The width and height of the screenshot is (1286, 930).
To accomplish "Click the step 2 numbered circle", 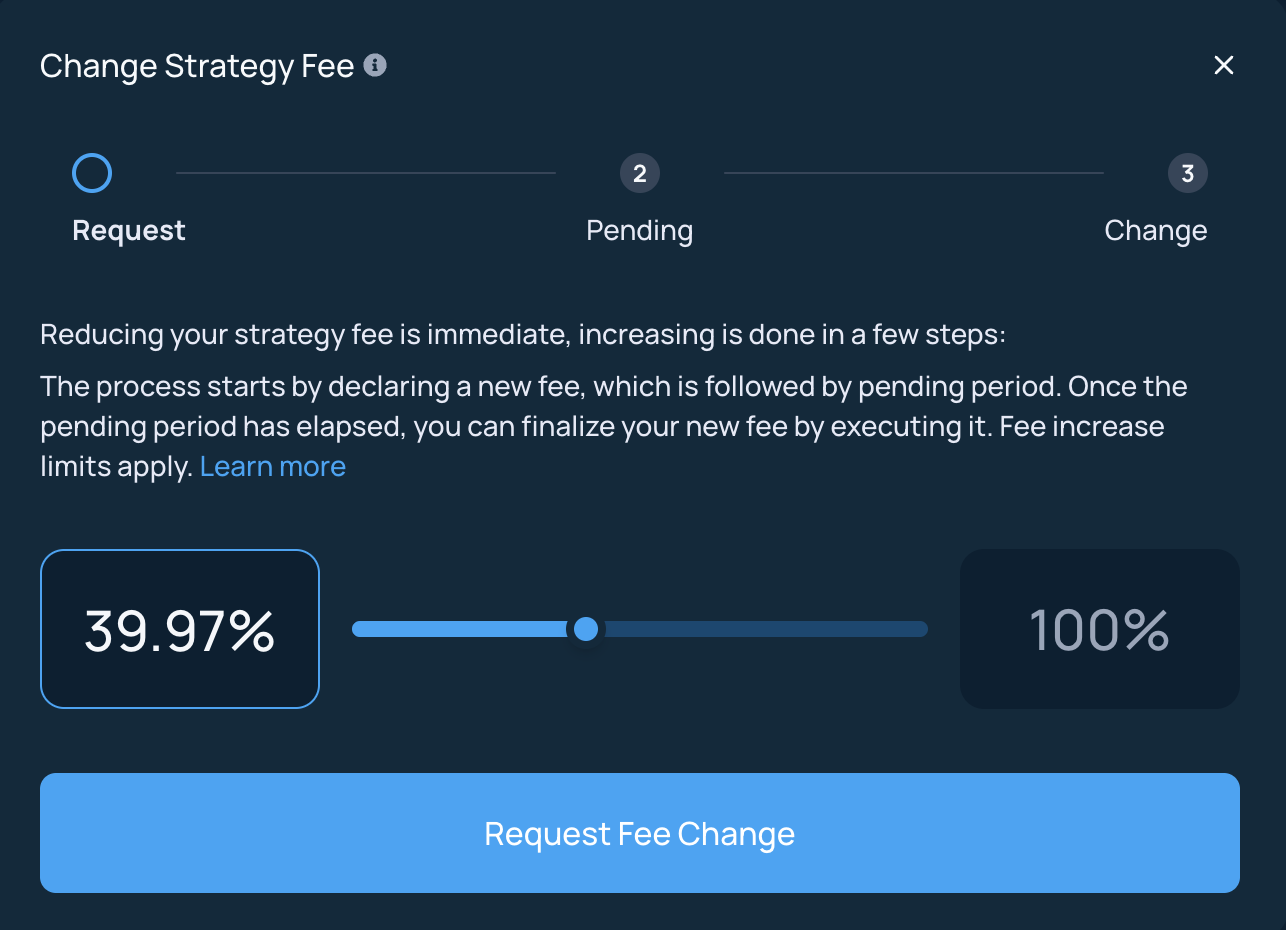I will point(640,173).
